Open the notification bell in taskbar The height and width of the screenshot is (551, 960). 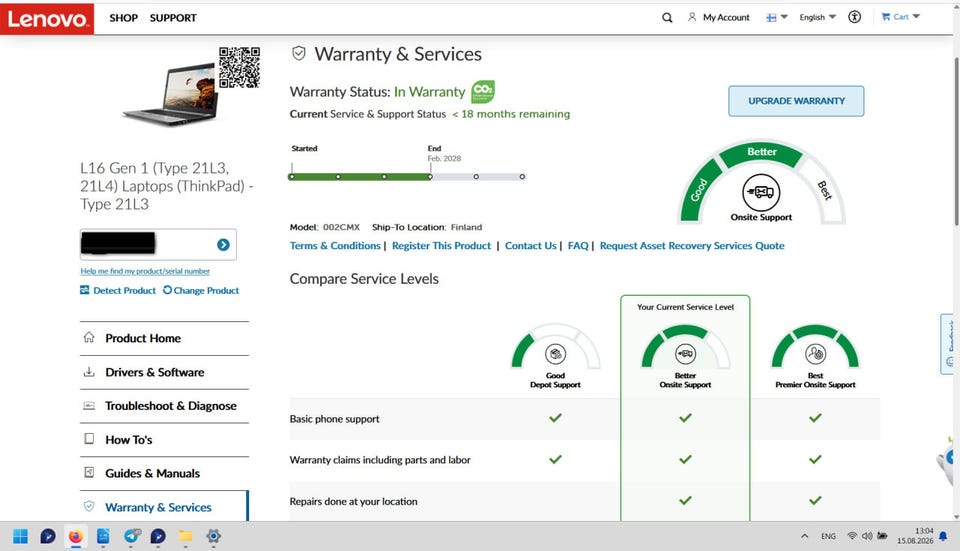943,536
